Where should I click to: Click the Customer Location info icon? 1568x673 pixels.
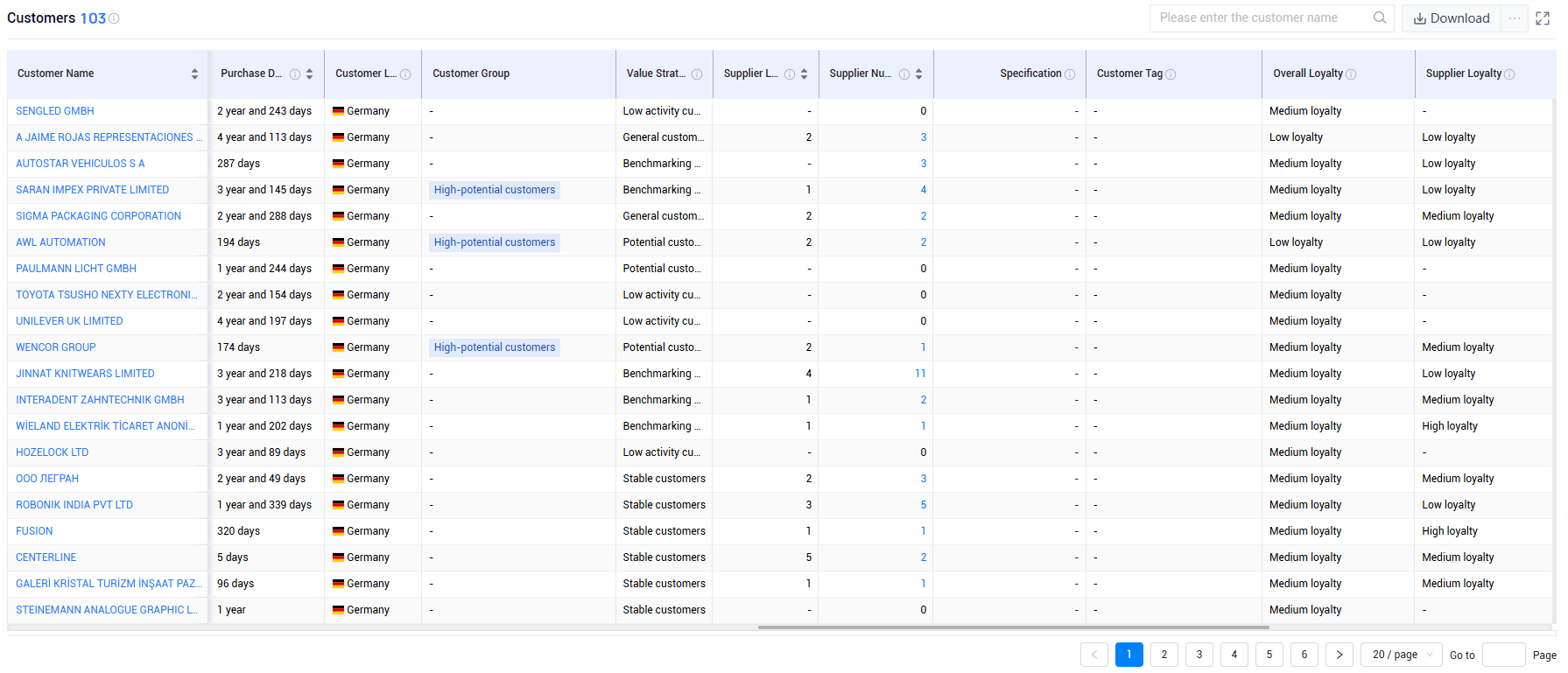405,74
